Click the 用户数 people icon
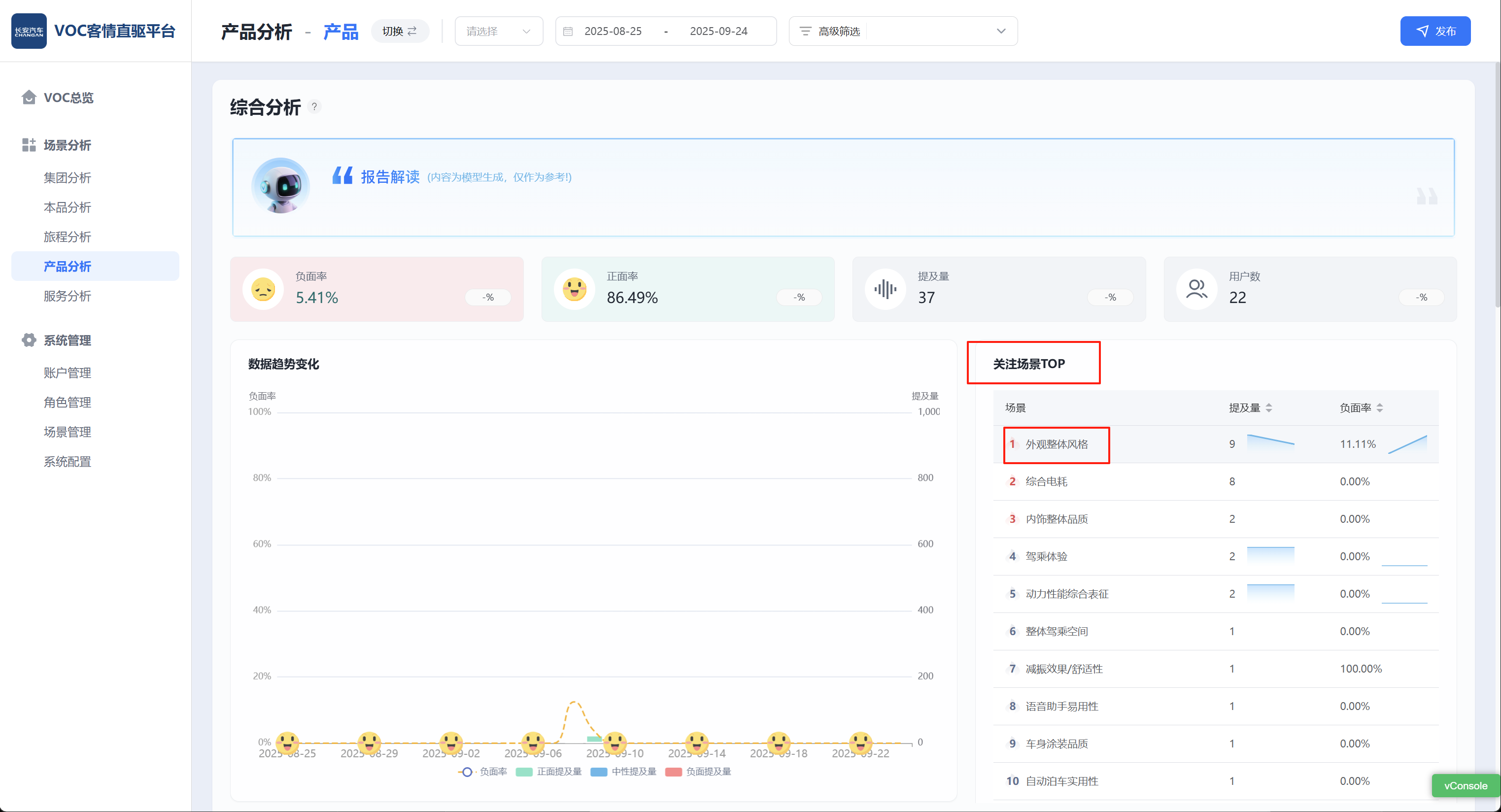The height and width of the screenshot is (812, 1501). (1196, 290)
